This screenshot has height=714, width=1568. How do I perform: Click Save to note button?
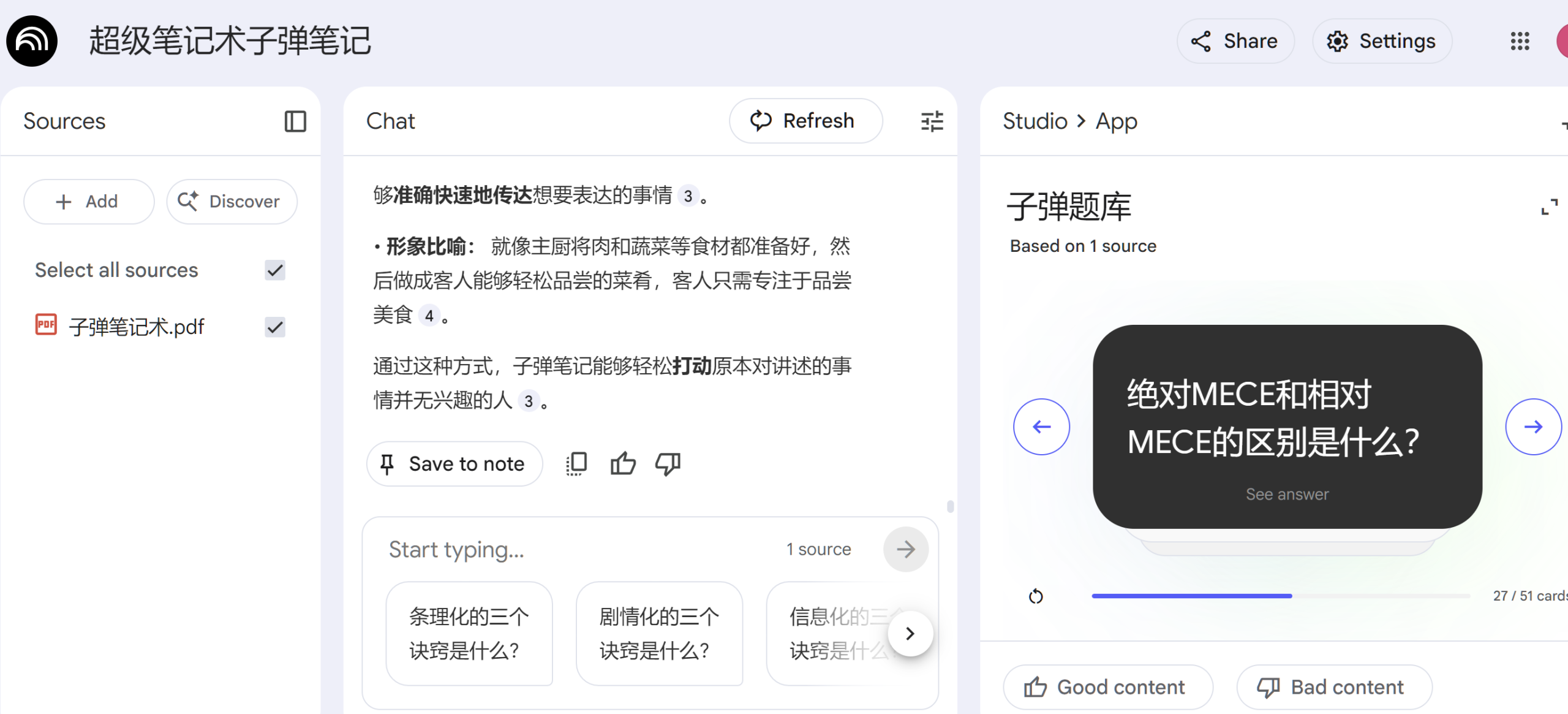pos(454,464)
